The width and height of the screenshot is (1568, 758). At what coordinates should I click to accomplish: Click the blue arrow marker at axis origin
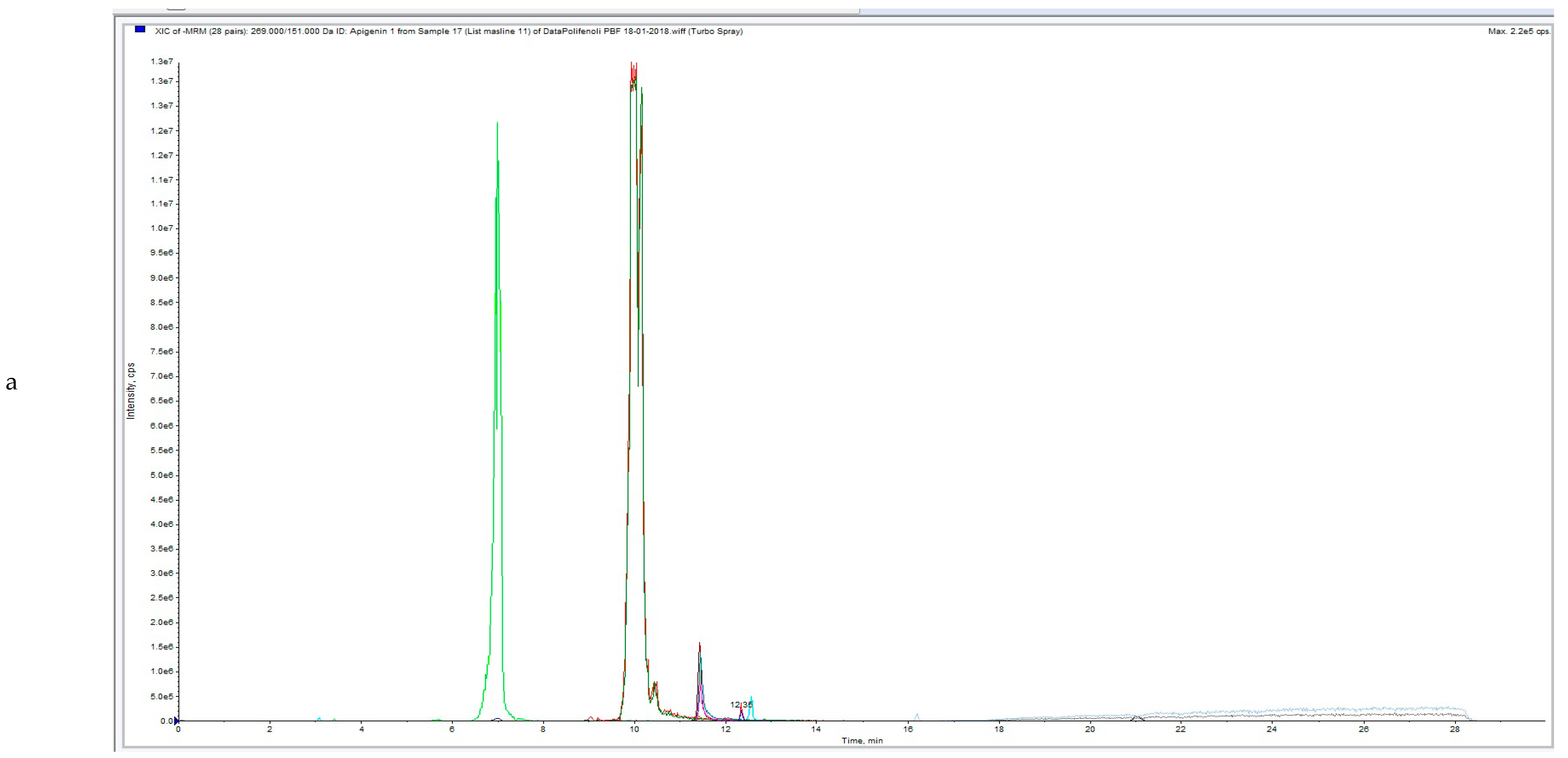(x=176, y=721)
